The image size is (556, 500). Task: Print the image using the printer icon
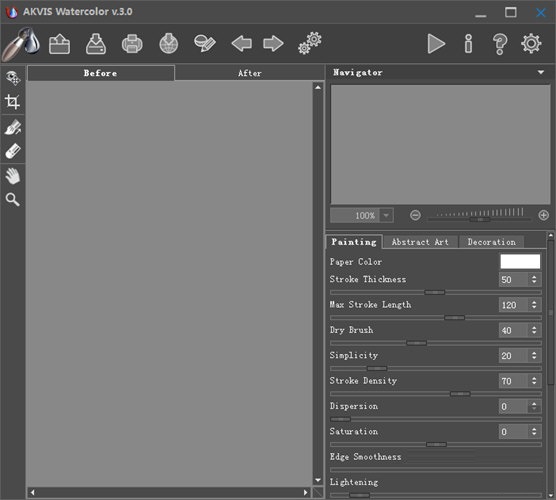[x=132, y=44]
